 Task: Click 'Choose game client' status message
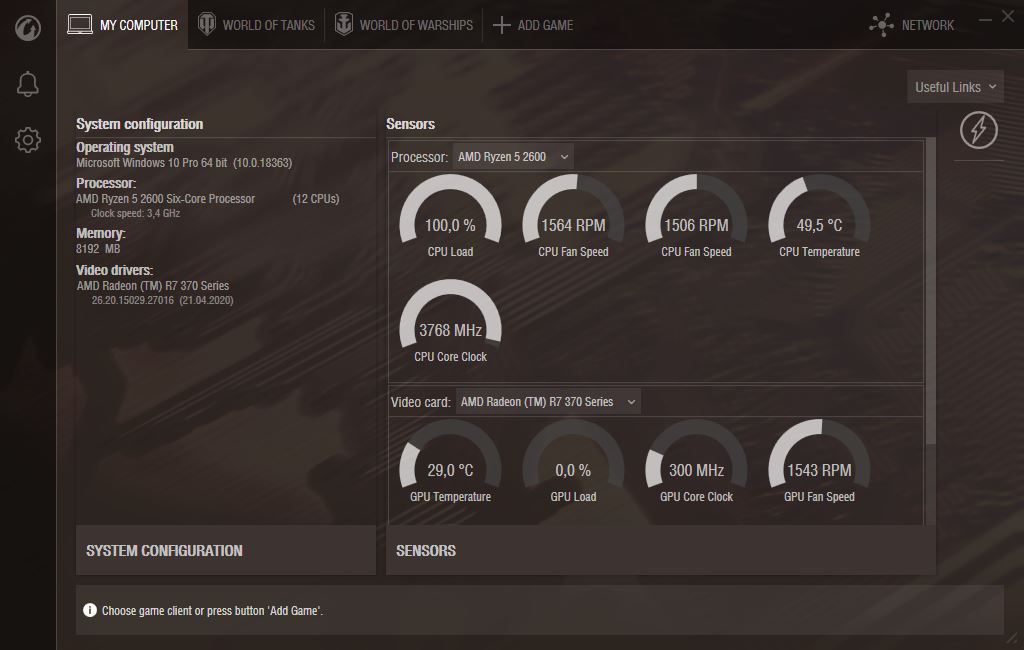pos(212,610)
